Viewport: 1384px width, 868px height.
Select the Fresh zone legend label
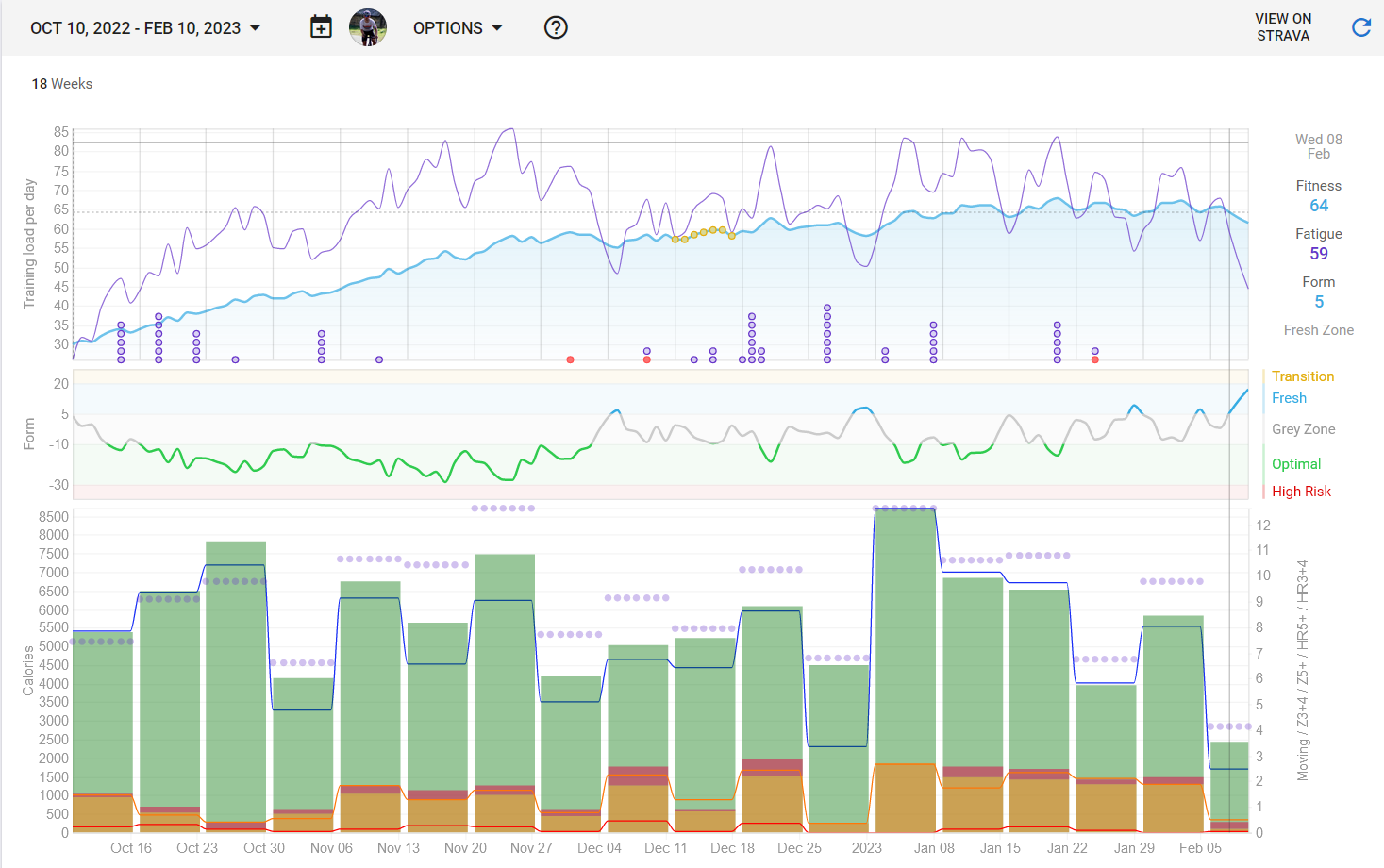click(x=1289, y=398)
